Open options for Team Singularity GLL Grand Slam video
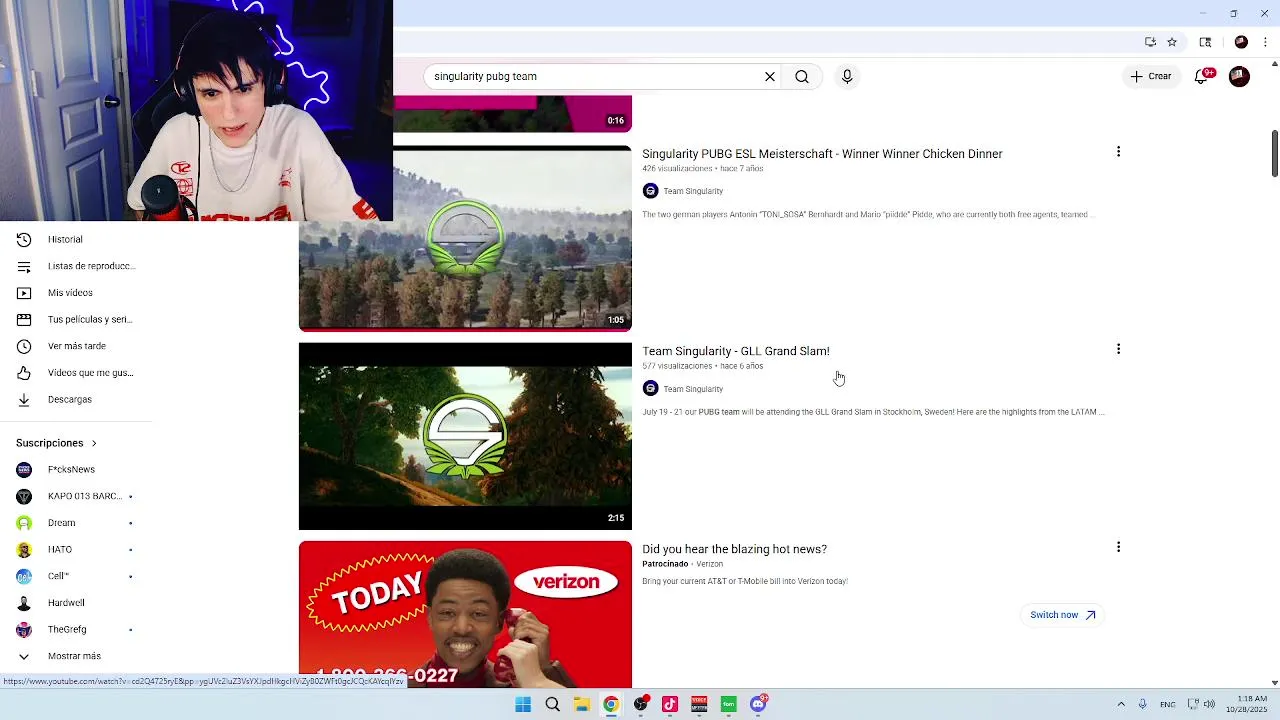Viewport: 1280px width, 720px height. pyautogui.click(x=1118, y=349)
